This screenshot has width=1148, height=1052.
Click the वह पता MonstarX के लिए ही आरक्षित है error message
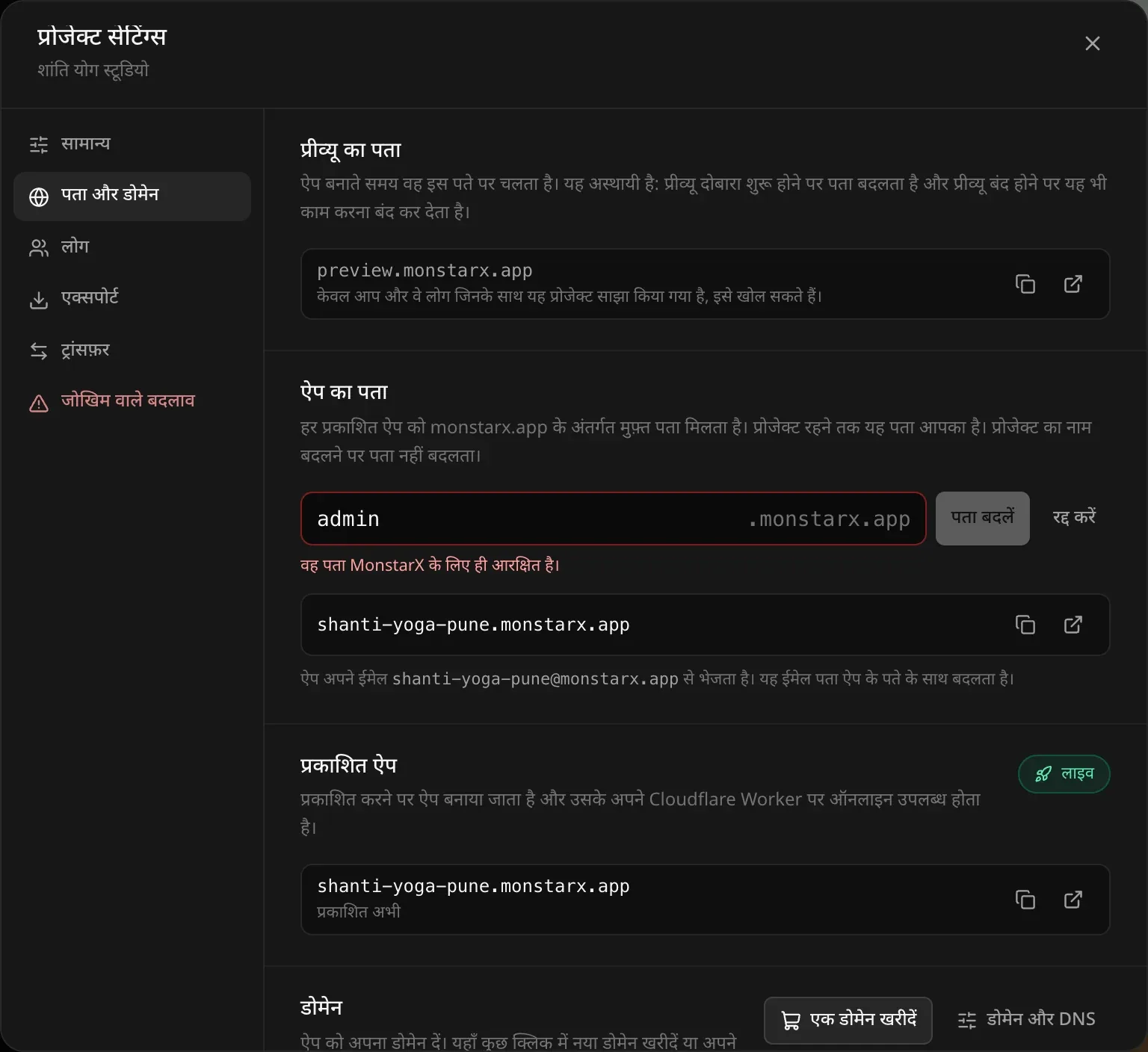click(x=430, y=565)
